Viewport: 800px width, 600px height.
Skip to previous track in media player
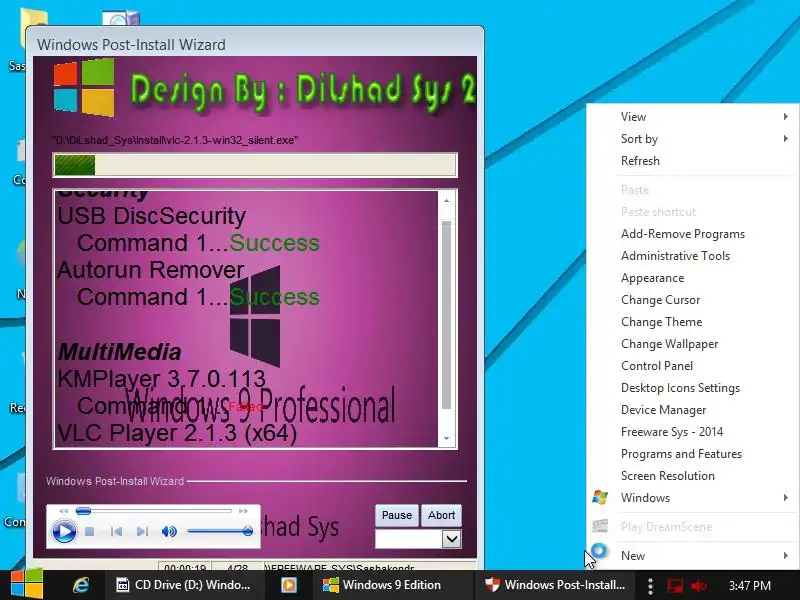(x=116, y=532)
